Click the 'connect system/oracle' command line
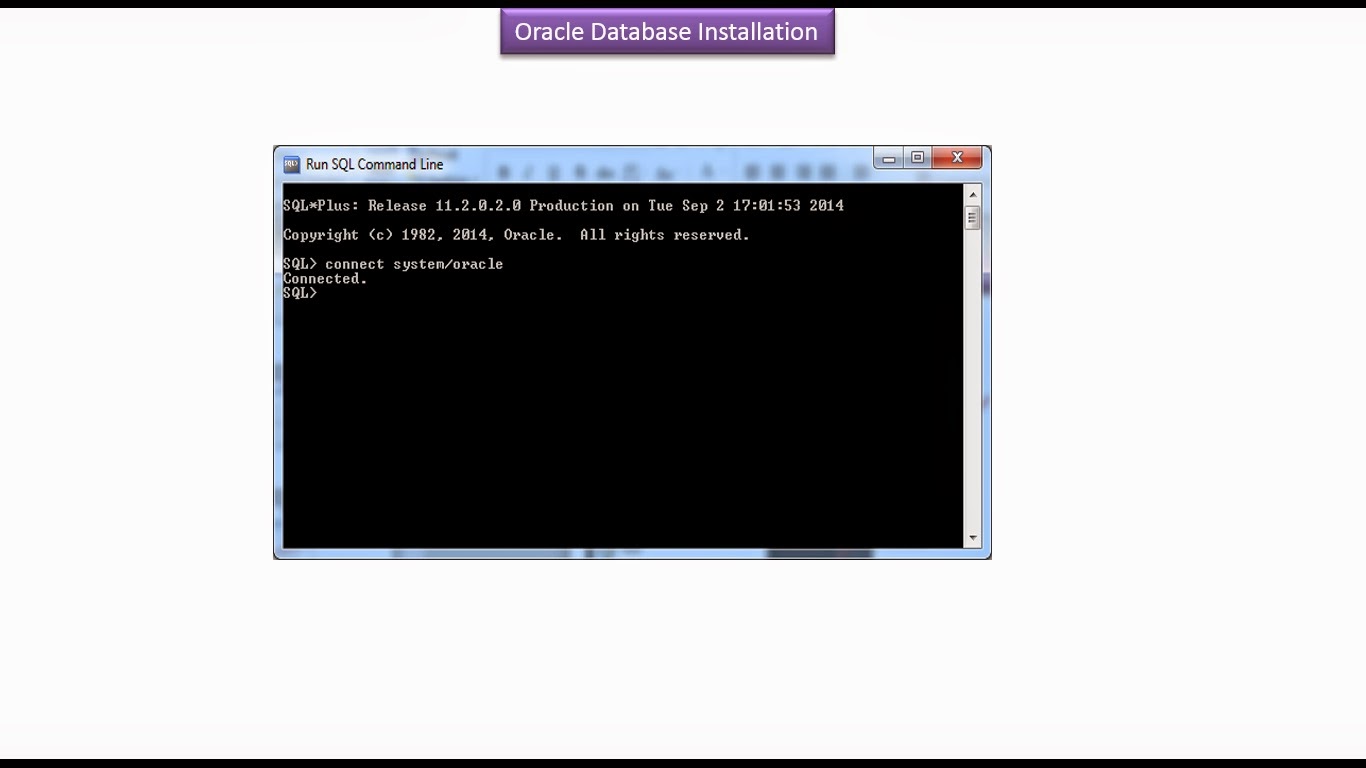Viewport: 1366px width, 768px height. 393,264
